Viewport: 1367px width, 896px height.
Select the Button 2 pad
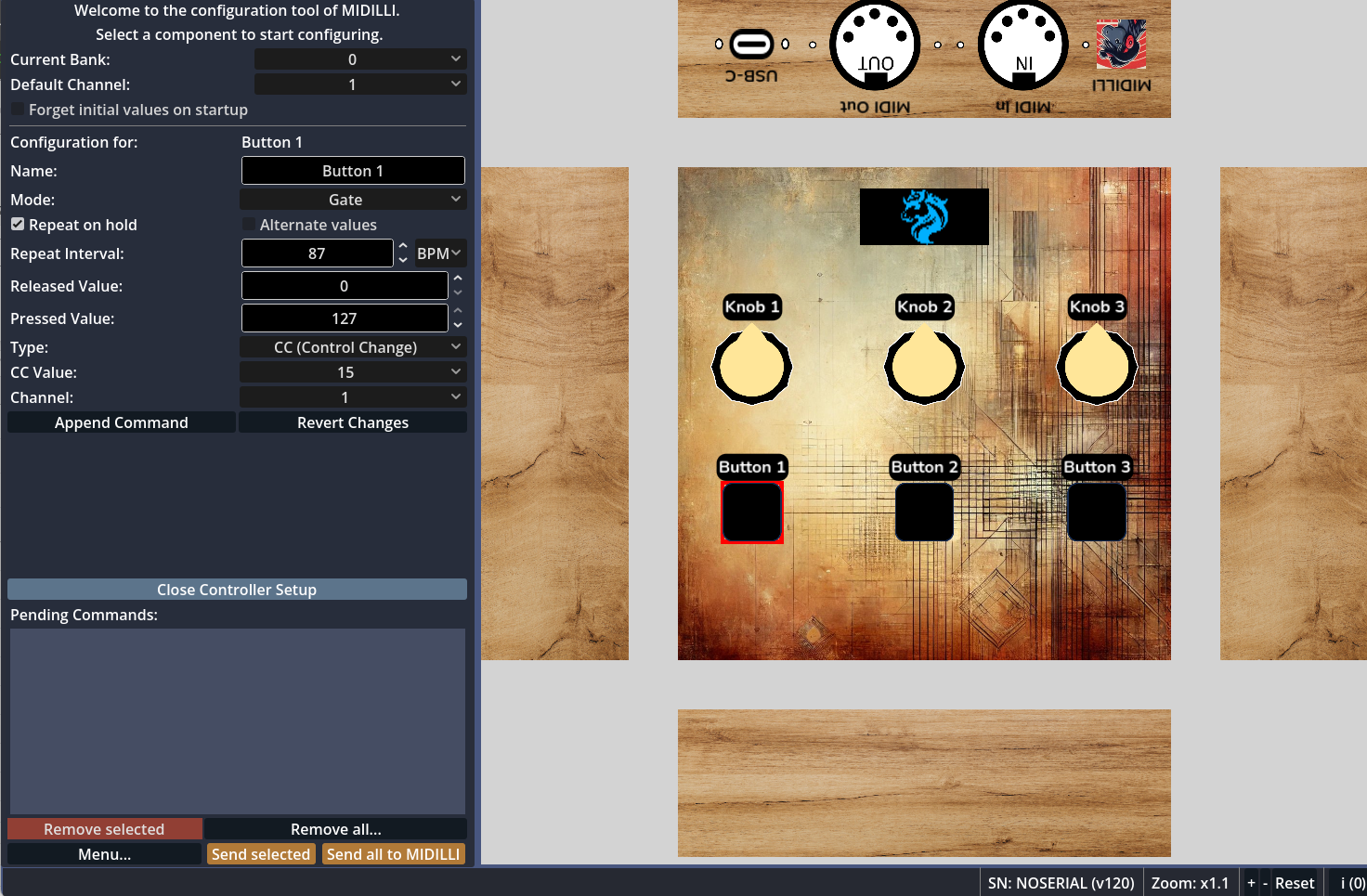point(924,512)
